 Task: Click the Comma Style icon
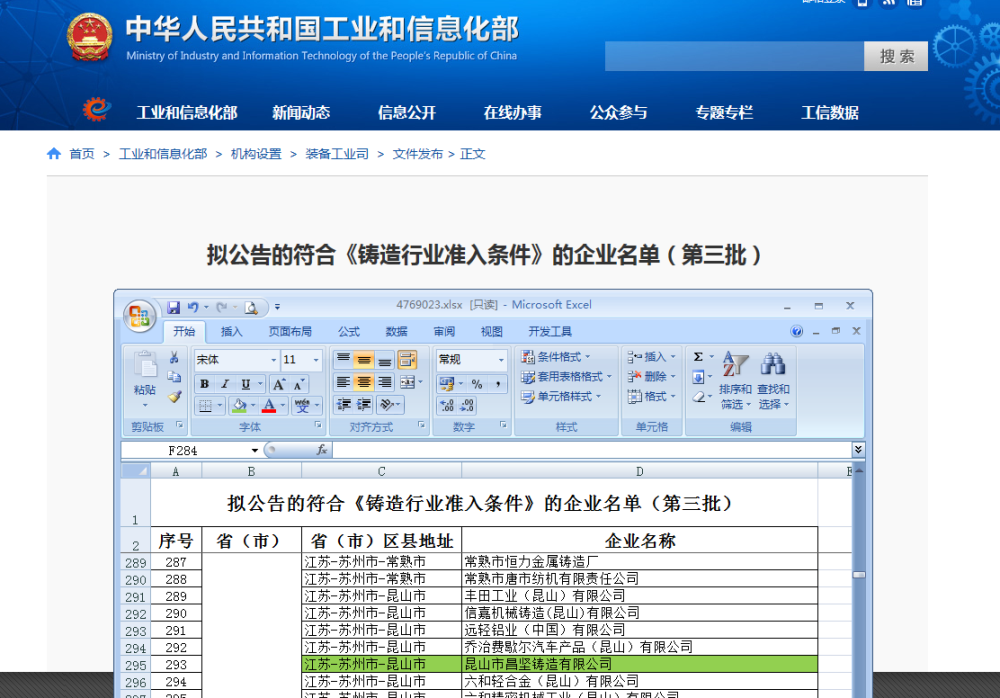coord(497,384)
